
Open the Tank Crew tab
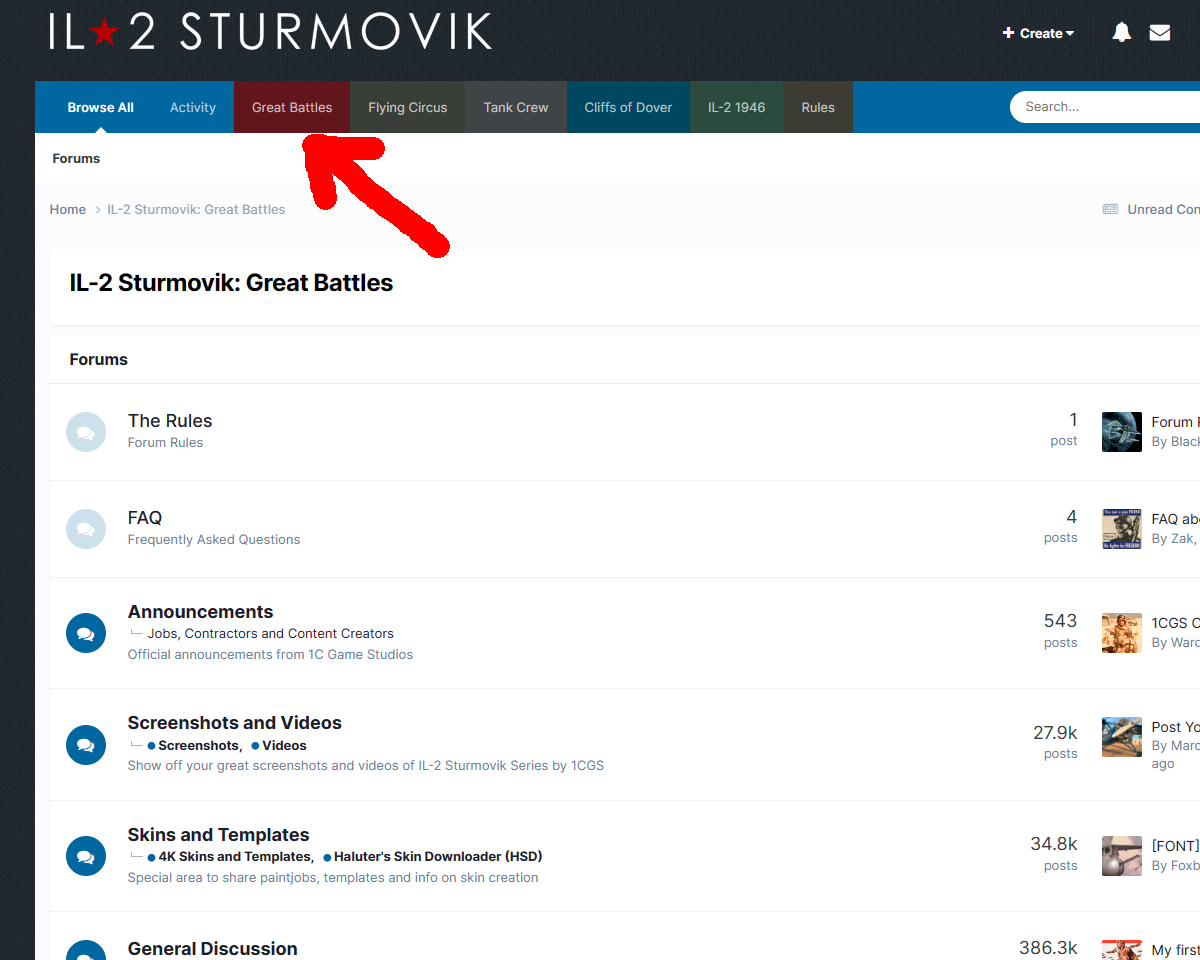(x=516, y=107)
